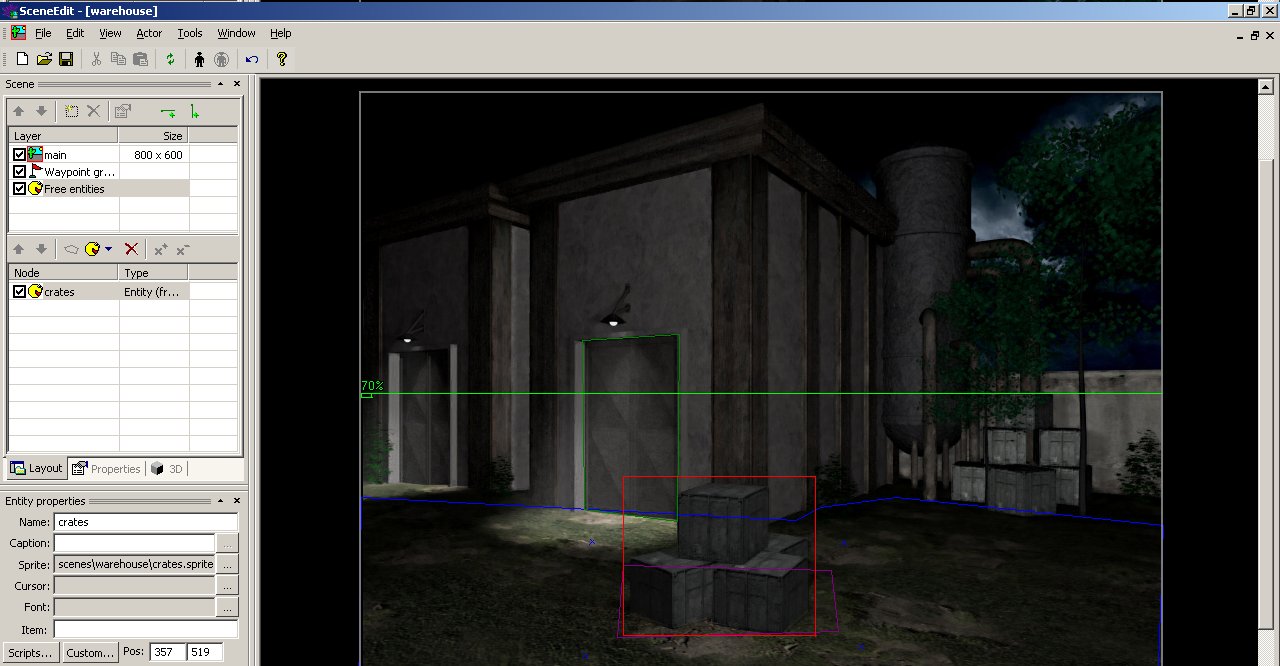Undo the last action
Image resolution: width=1280 pixels, height=666 pixels.
[x=251, y=59]
